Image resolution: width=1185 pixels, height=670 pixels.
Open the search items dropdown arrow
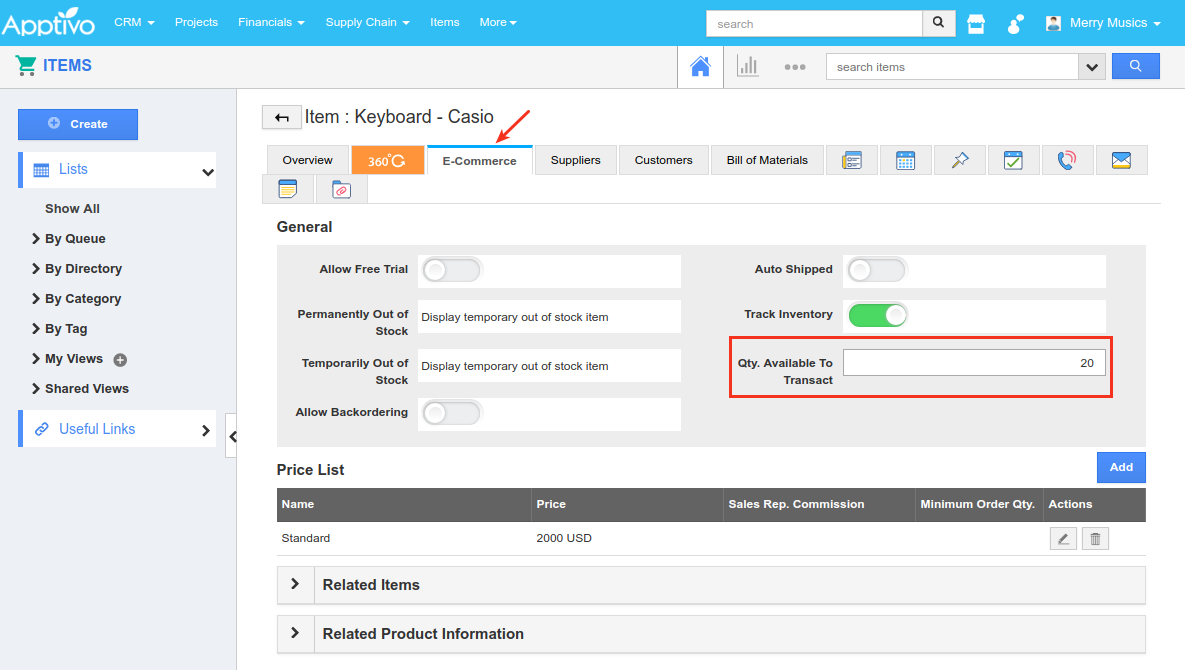[1091, 66]
